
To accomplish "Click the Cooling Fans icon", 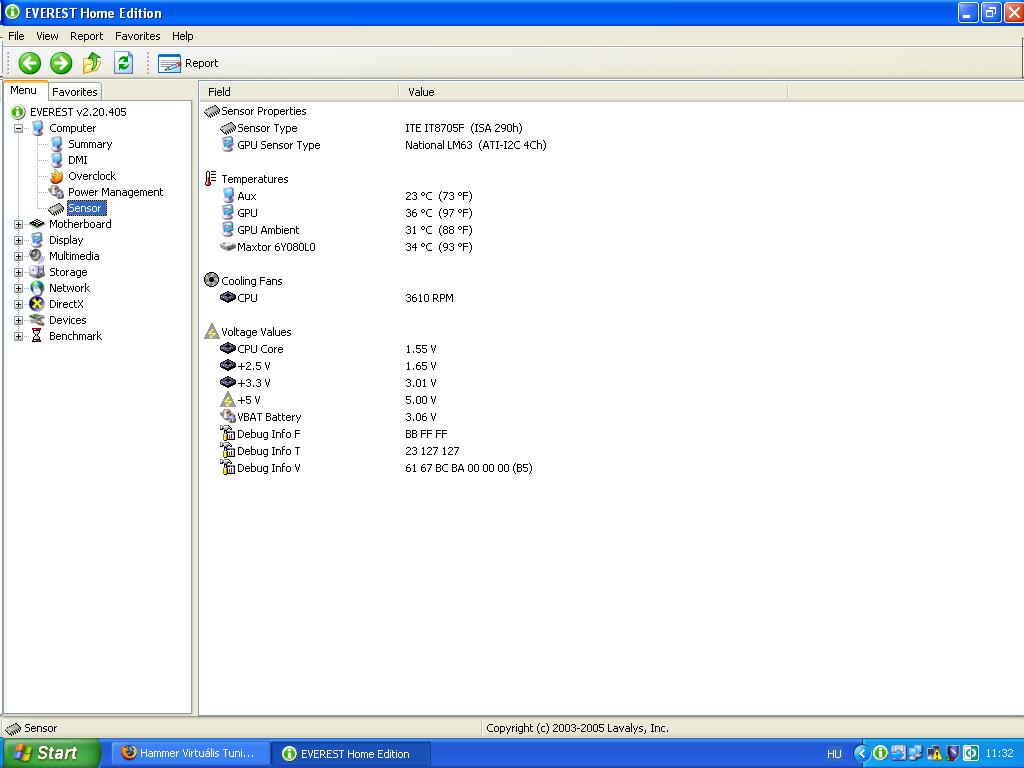I will tap(211, 281).
